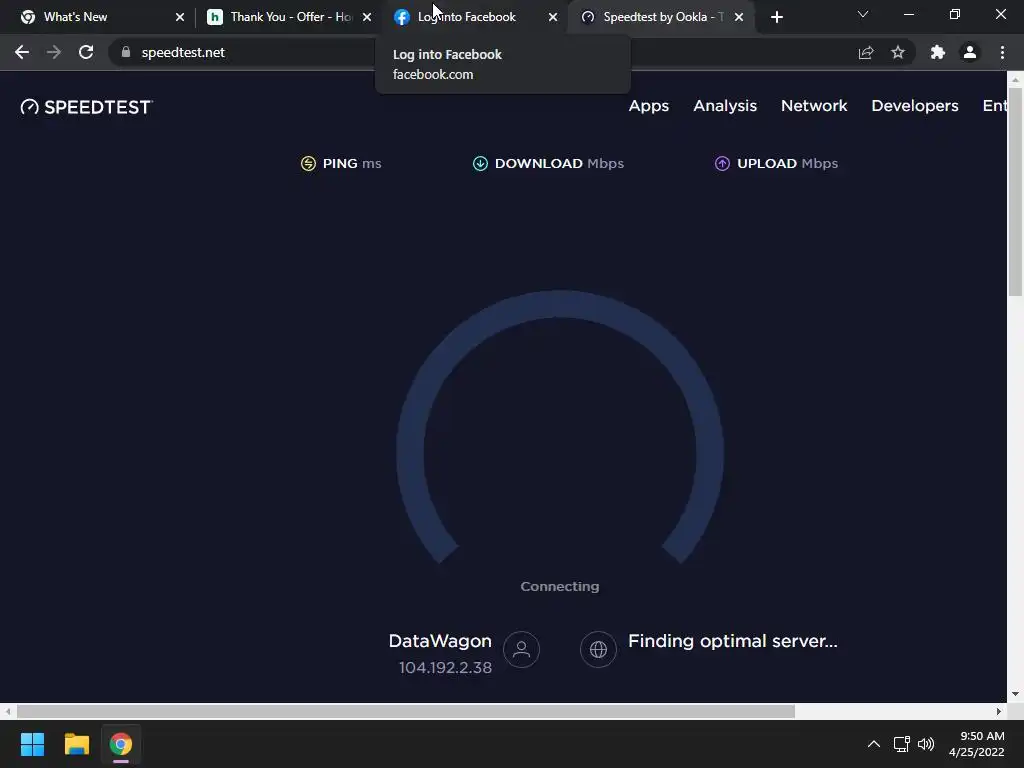Close the What's New tab
The image size is (1024, 768).
(x=180, y=17)
